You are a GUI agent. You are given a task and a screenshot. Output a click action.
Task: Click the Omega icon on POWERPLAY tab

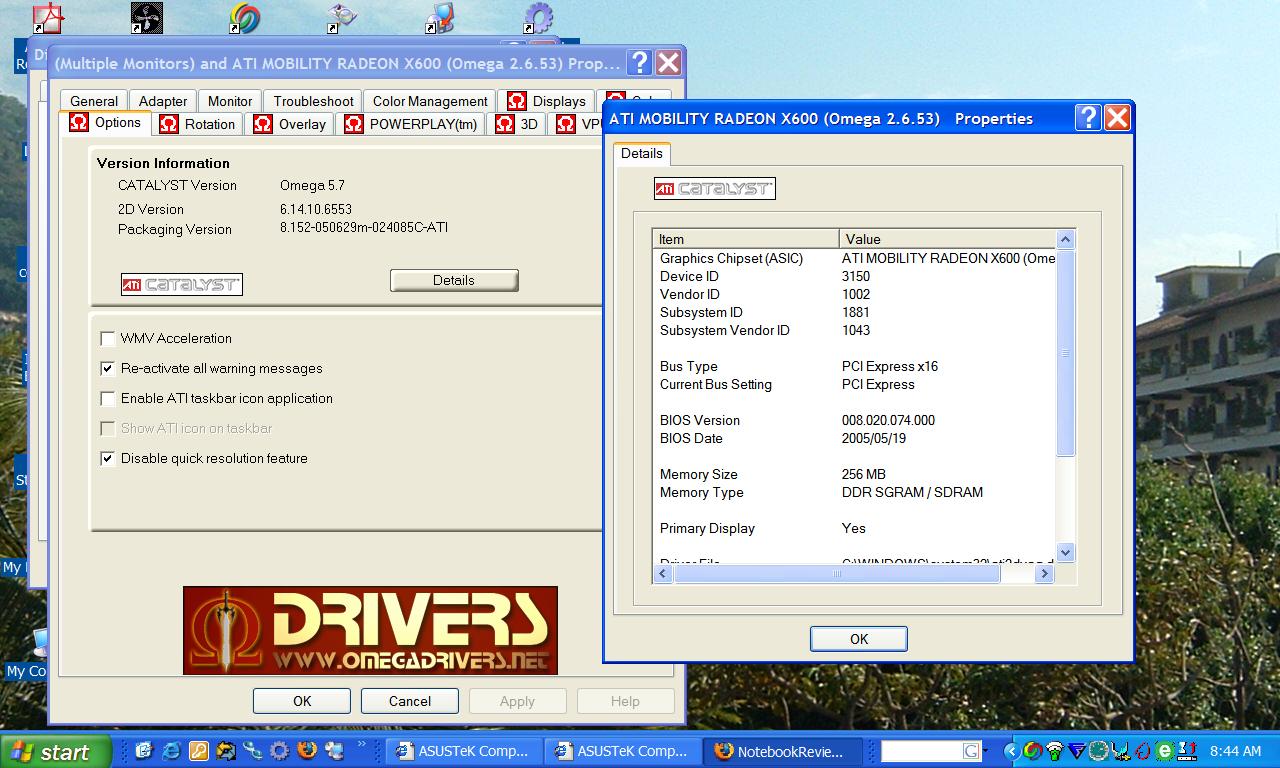point(354,124)
